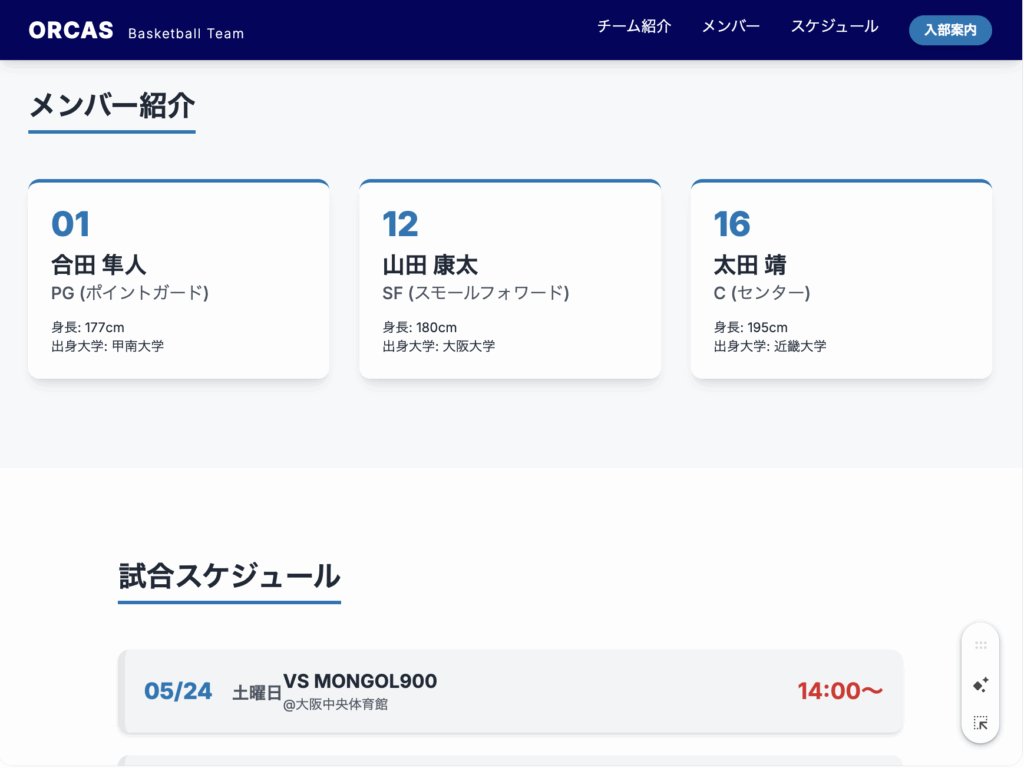Click the 14:00〜 match start time
The width and height of the screenshot is (1024, 768).
(840, 691)
